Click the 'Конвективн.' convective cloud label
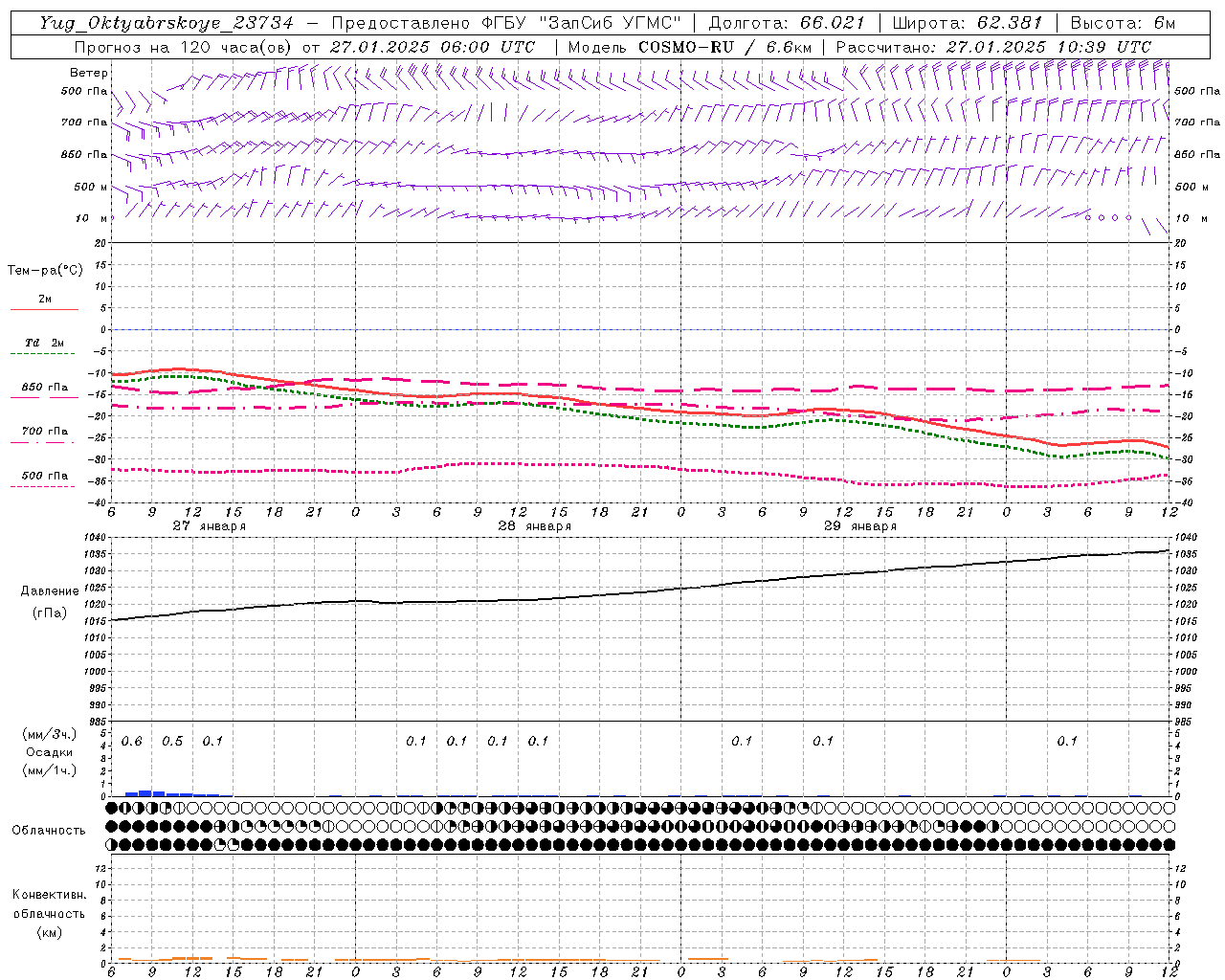The image size is (1225, 980). 49,895
